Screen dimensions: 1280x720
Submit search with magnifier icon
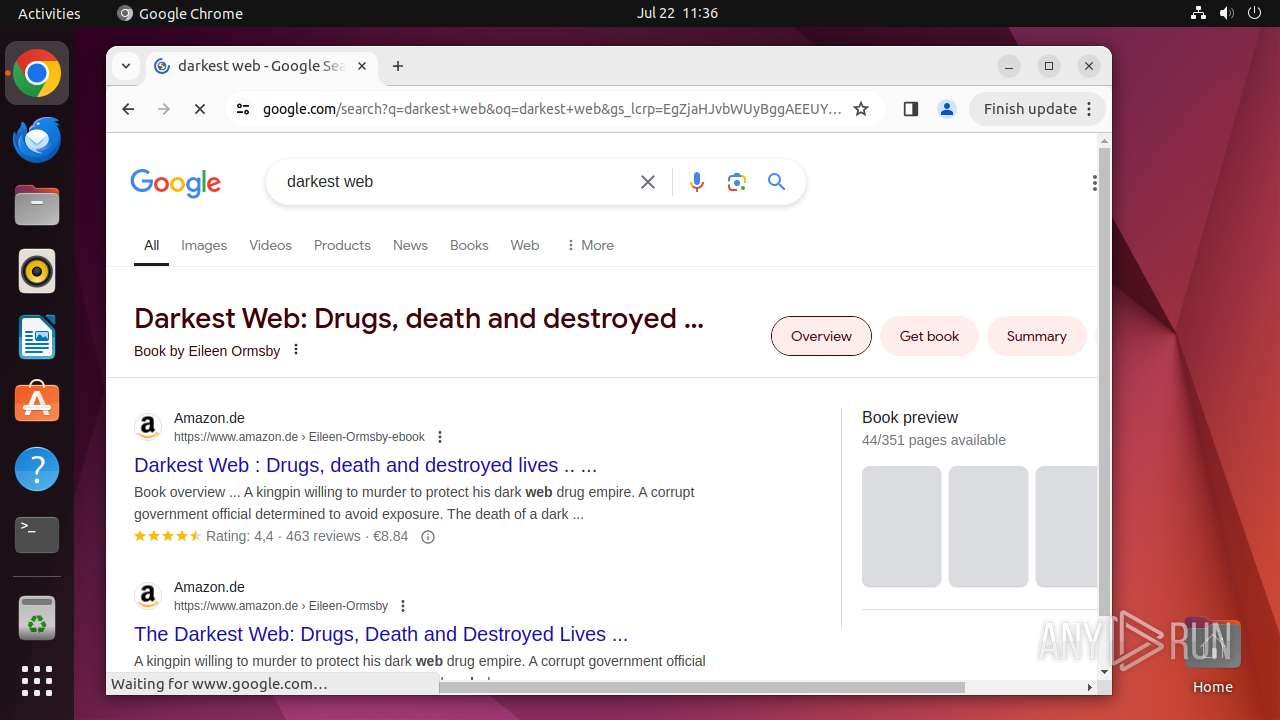[x=777, y=182]
